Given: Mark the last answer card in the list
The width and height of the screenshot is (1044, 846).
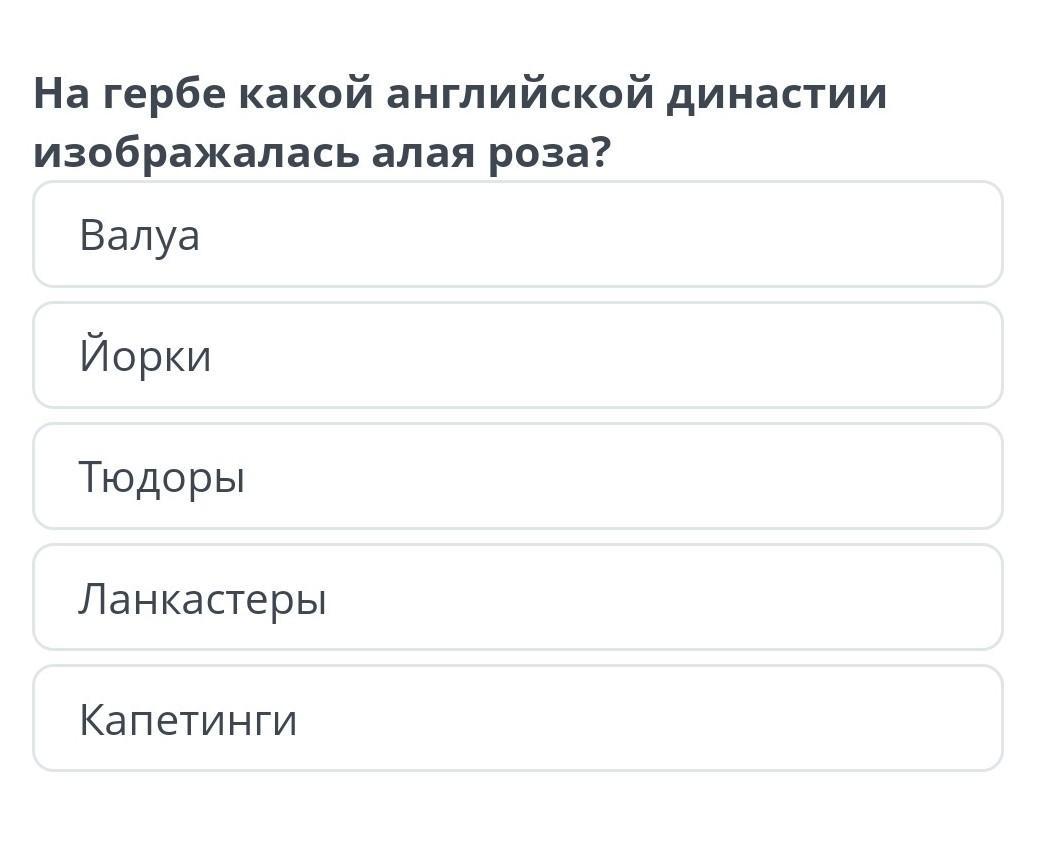Looking at the screenshot, I should (x=518, y=719).
